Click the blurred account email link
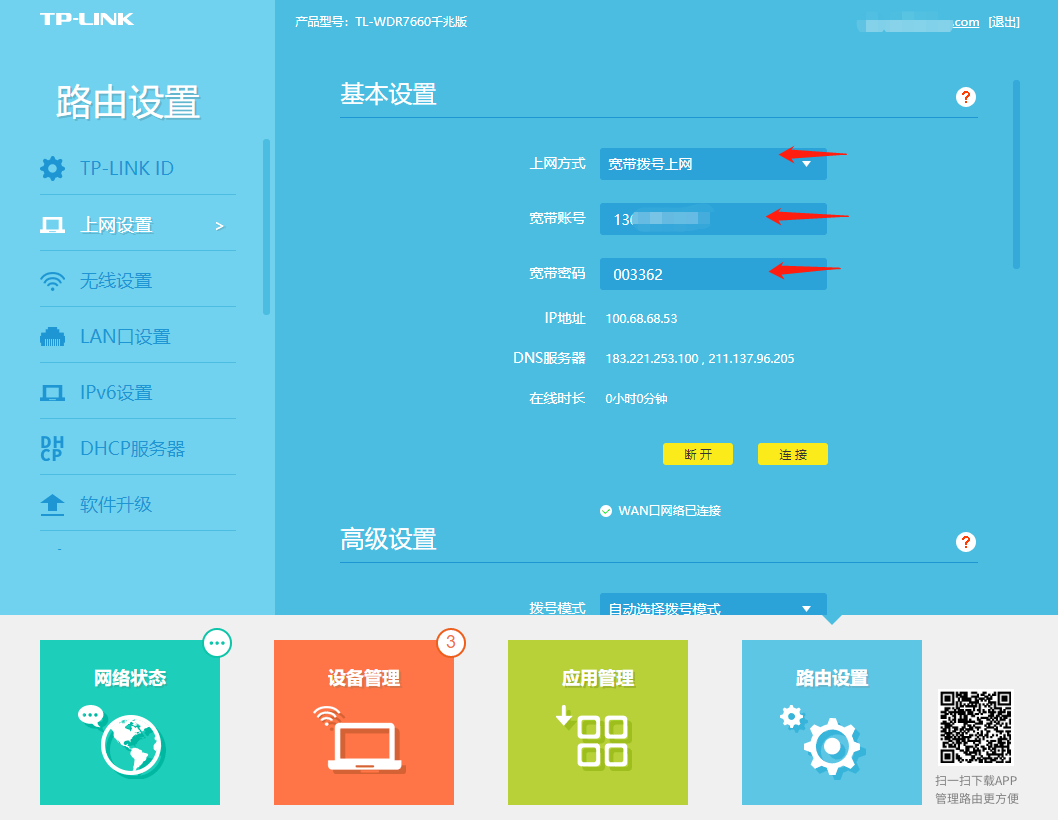Viewport: 1058px width, 820px height. (918, 23)
